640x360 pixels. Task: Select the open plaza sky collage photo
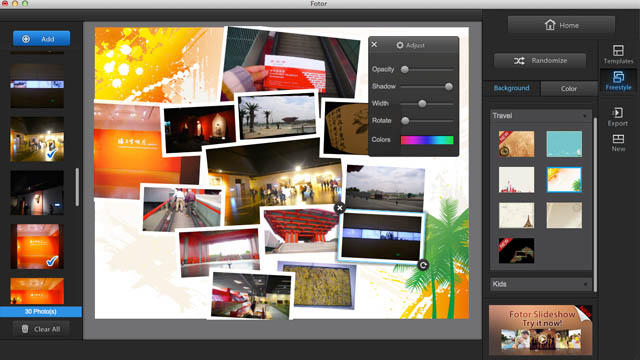pos(385,188)
